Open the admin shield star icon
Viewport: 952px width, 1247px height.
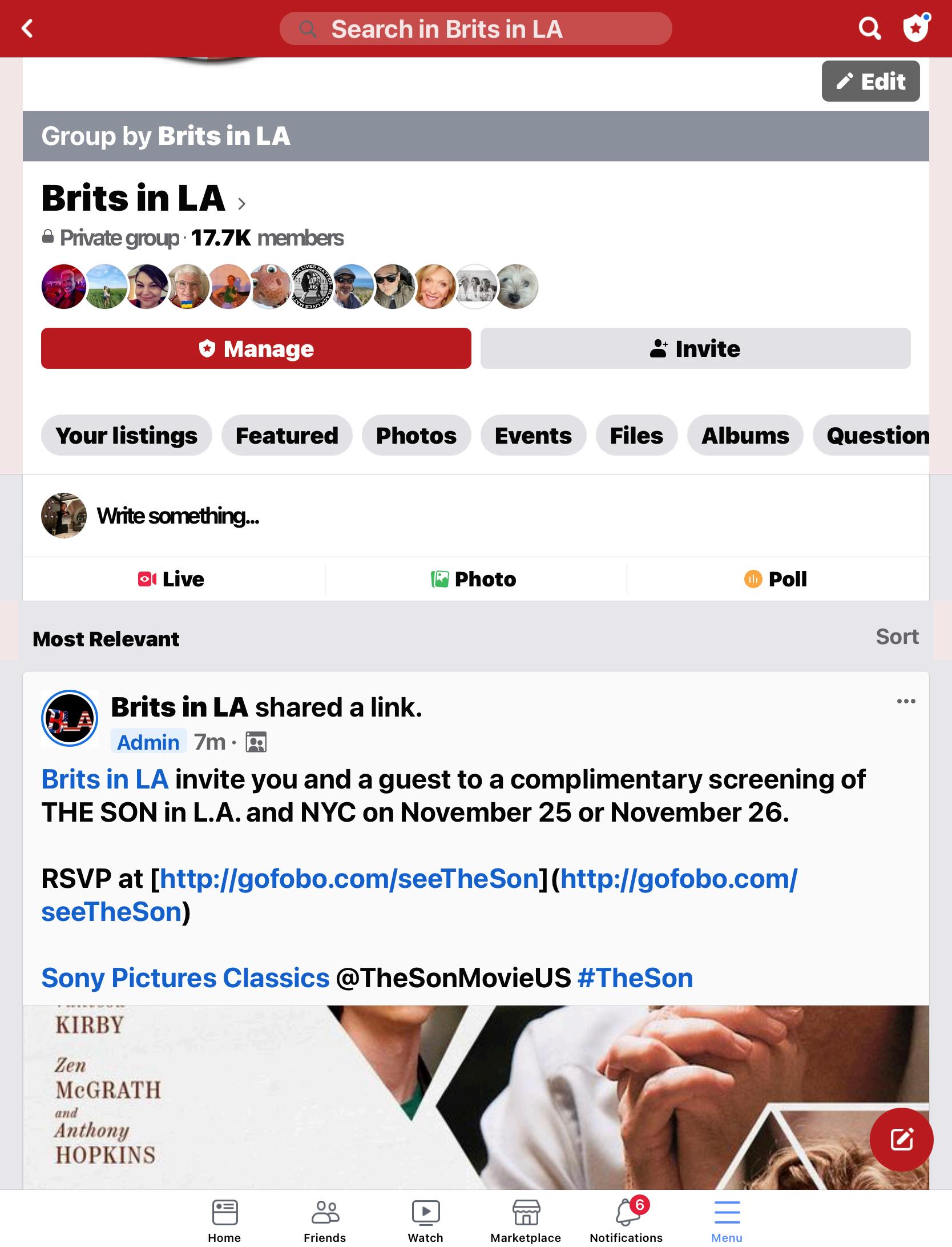coord(916,28)
